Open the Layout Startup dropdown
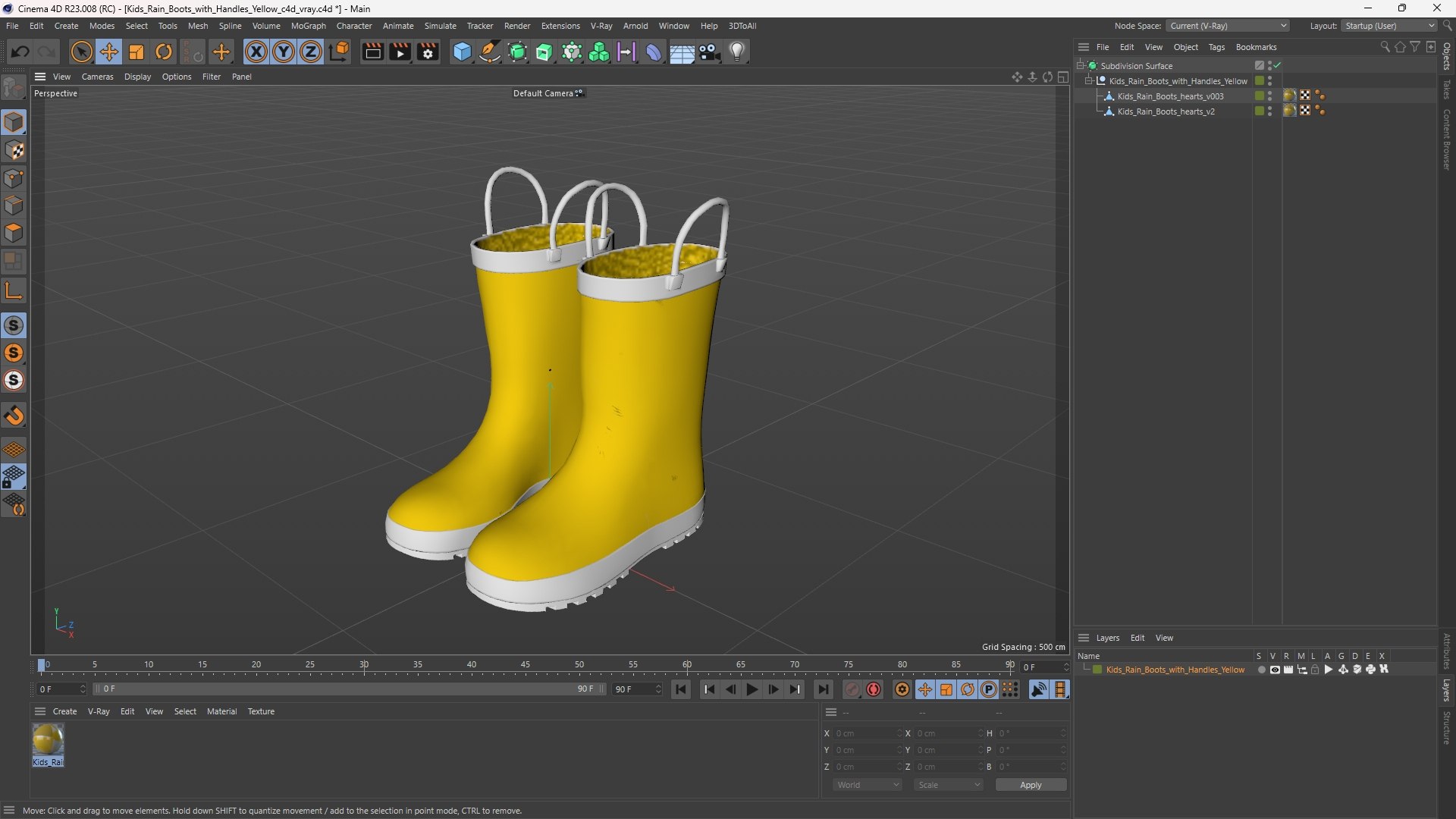 pyautogui.click(x=1389, y=26)
